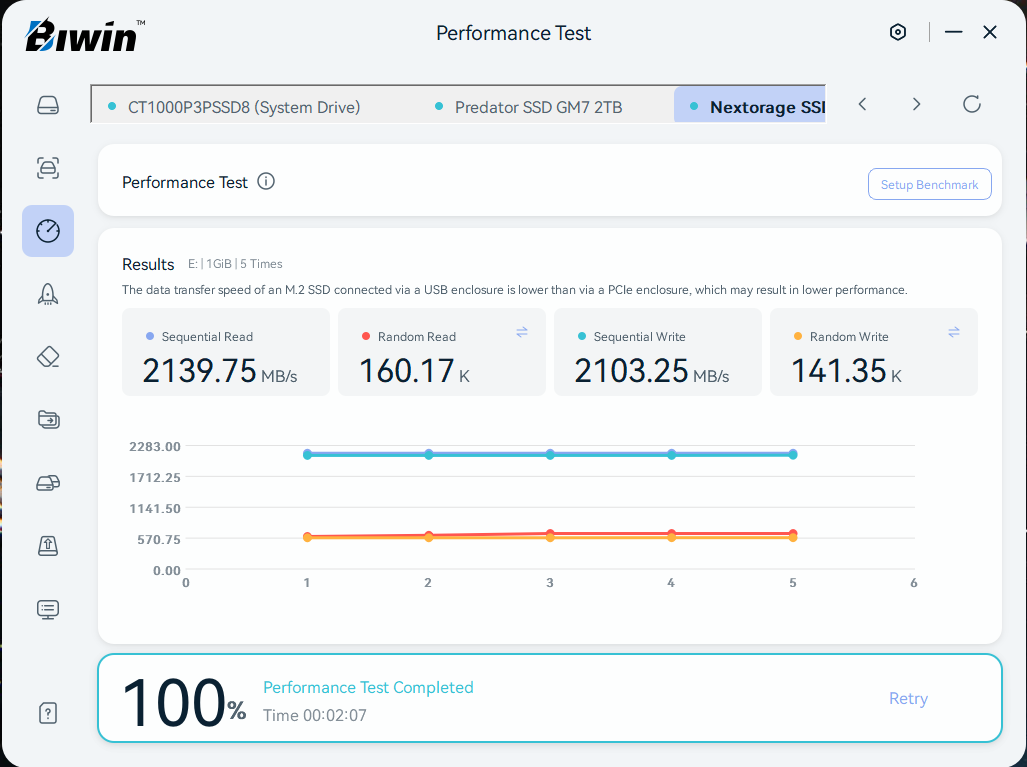The width and height of the screenshot is (1027, 767).
Task: Open settings hexagon icon in title bar
Action: (898, 32)
